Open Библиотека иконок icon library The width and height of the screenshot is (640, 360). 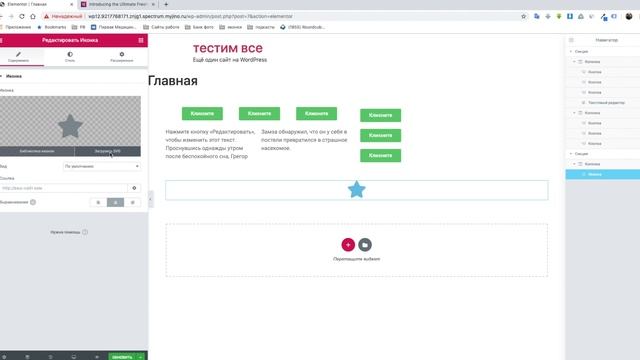[x=37, y=151]
